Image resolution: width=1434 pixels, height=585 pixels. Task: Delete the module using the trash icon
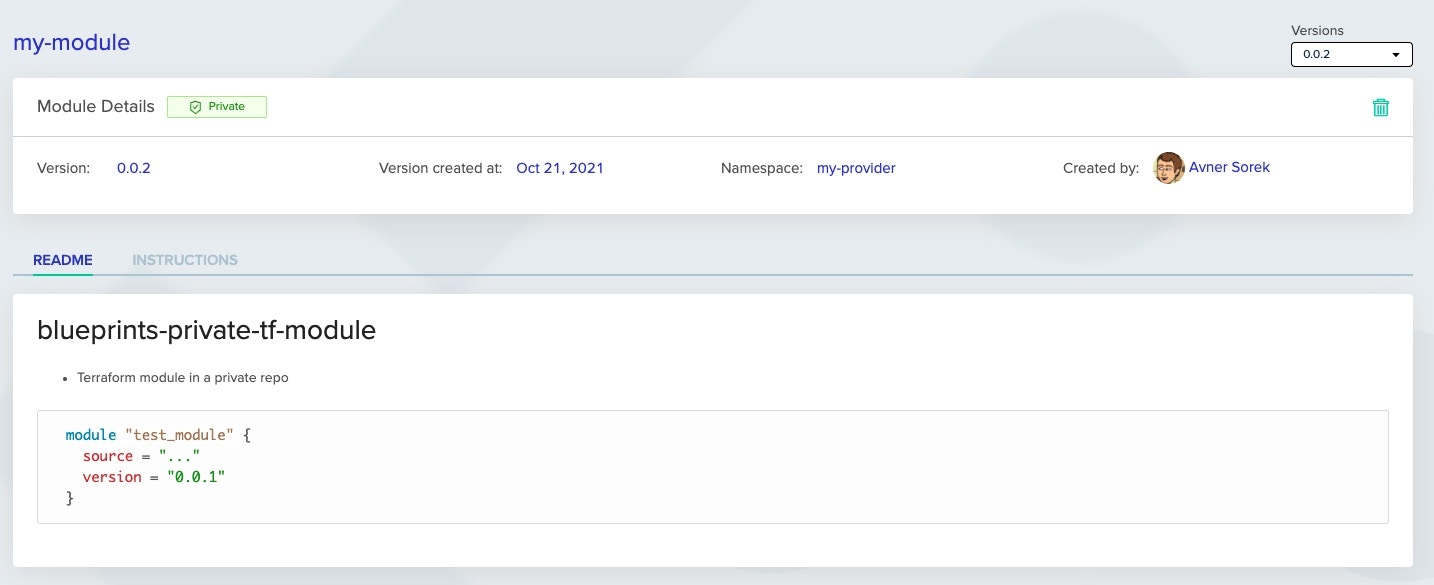[1380, 107]
